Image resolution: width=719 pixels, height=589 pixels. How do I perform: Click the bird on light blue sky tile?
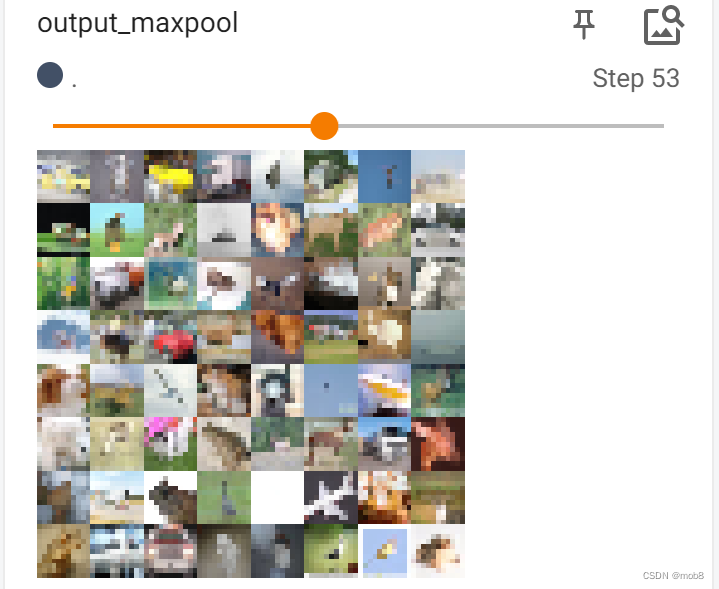(117, 230)
